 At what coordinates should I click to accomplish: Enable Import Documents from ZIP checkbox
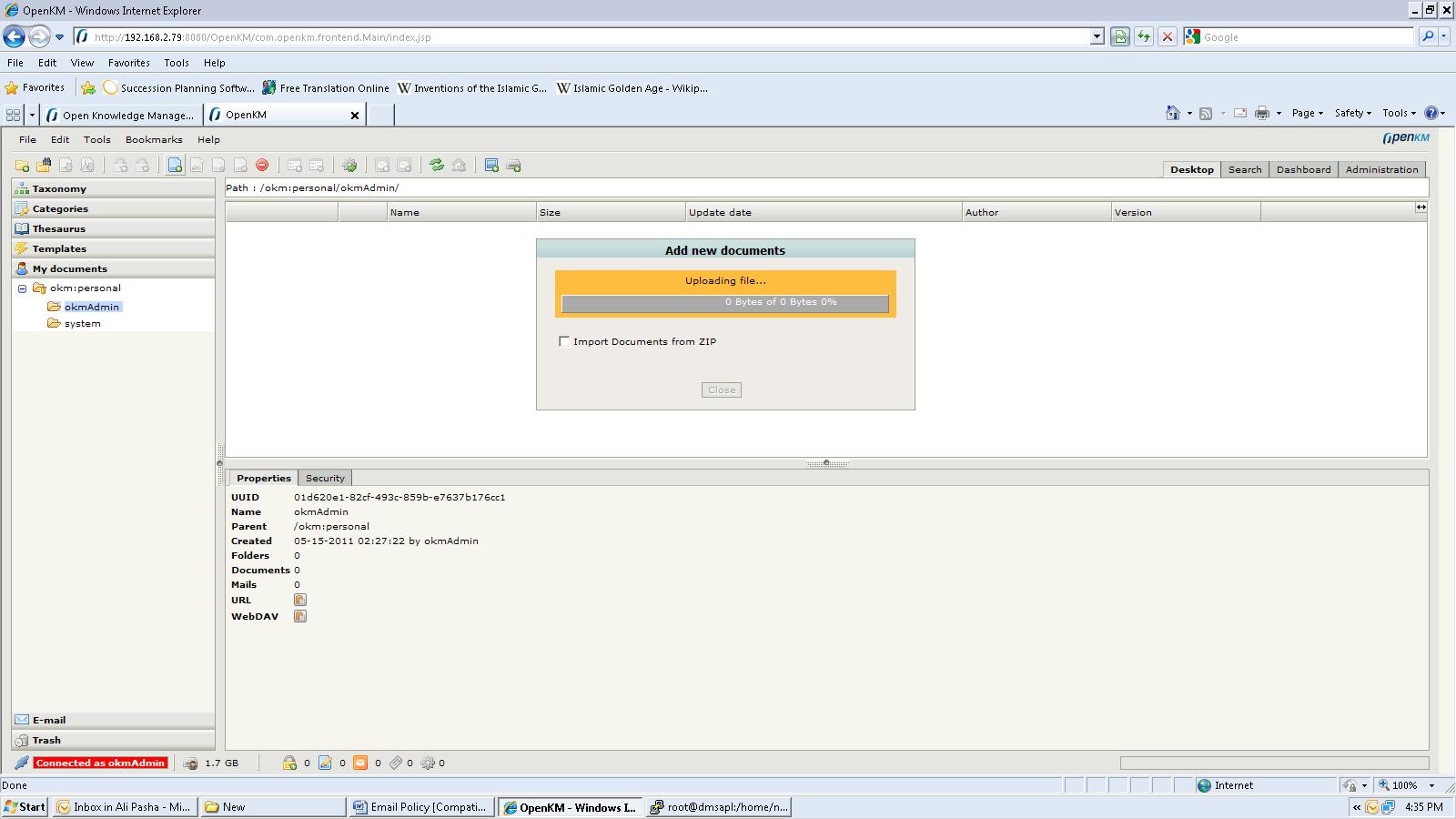click(x=564, y=341)
